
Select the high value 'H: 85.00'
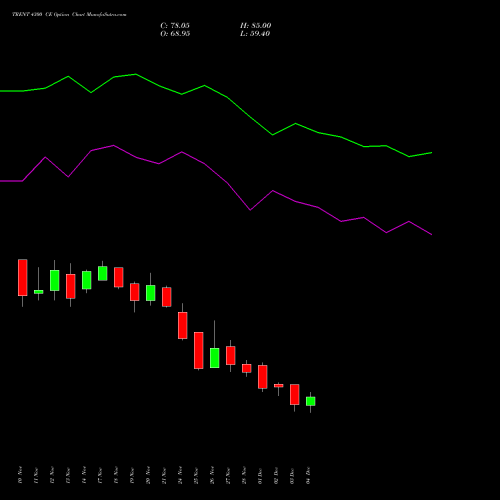pos(256,26)
